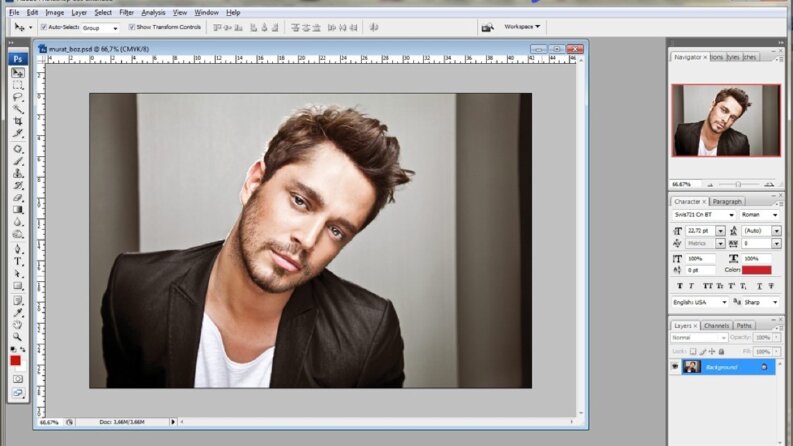Image resolution: width=793 pixels, height=446 pixels.
Task: Change the screen mode button
Action: pyautogui.click(x=18, y=392)
